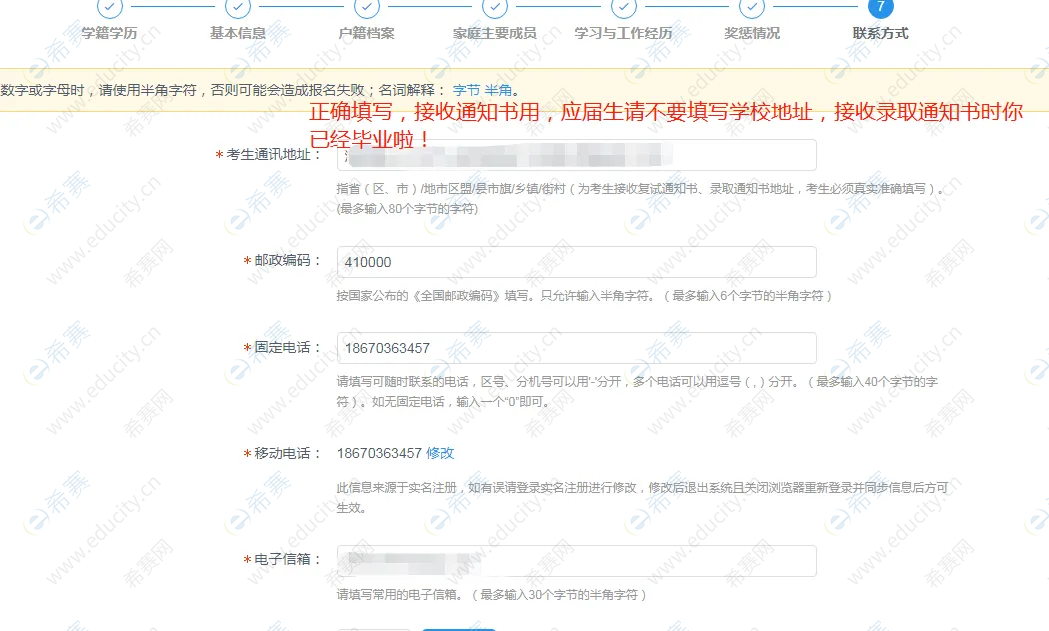Click the 基本信息 step checkmark circle
The height and width of the screenshot is (631, 1049).
tap(238, 7)
